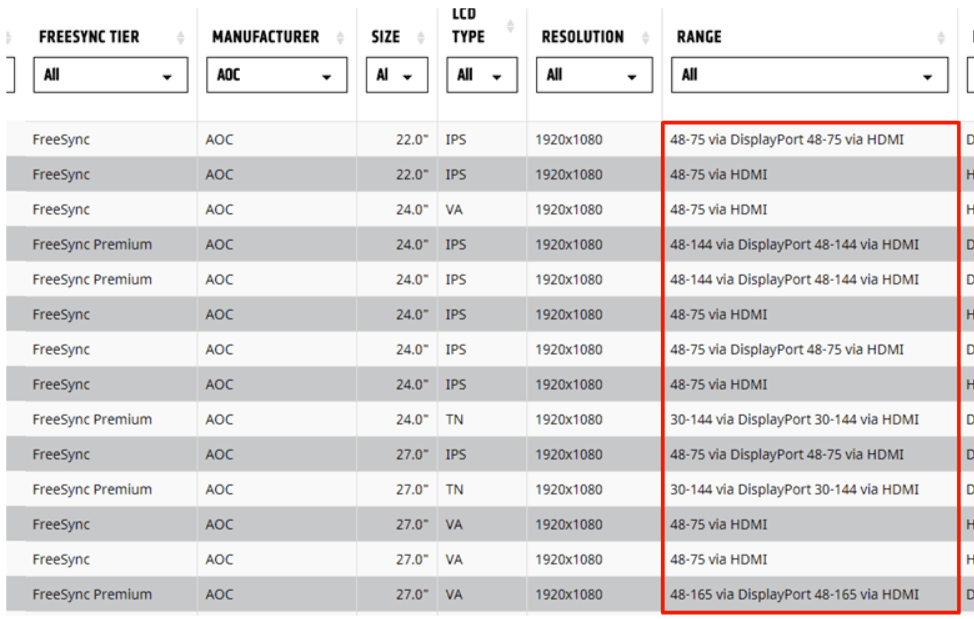Click 1920x1080 in the 27.0" TN row

(569, 489)
